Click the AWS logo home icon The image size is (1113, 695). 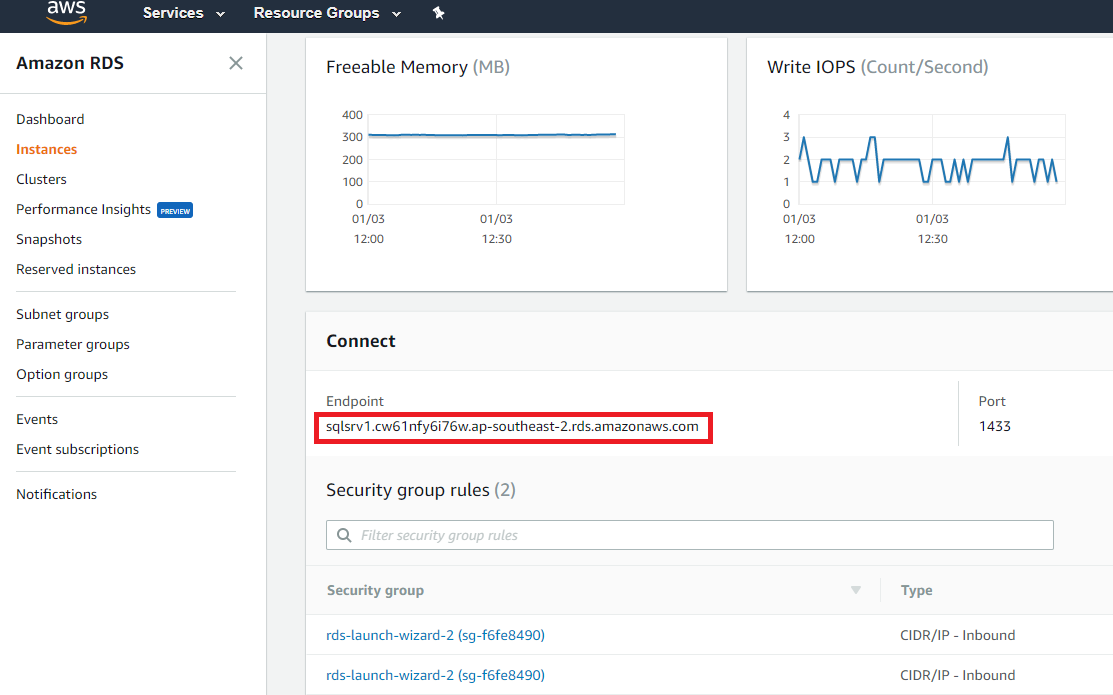click(67, 12)
